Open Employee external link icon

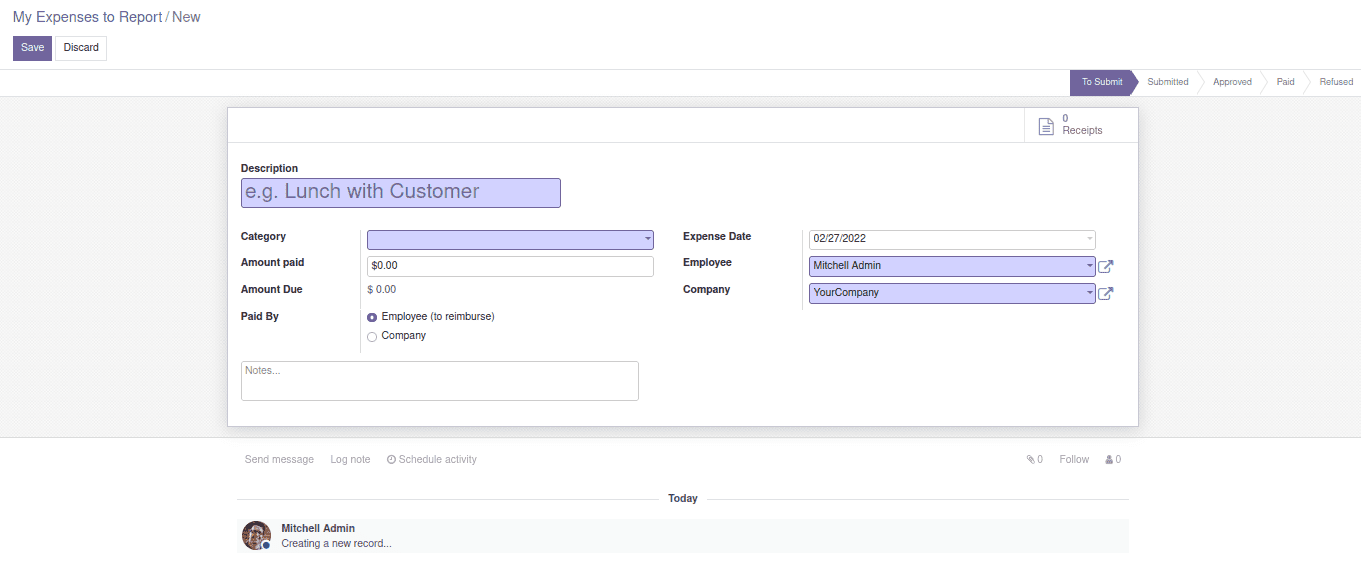(1105, 267)
